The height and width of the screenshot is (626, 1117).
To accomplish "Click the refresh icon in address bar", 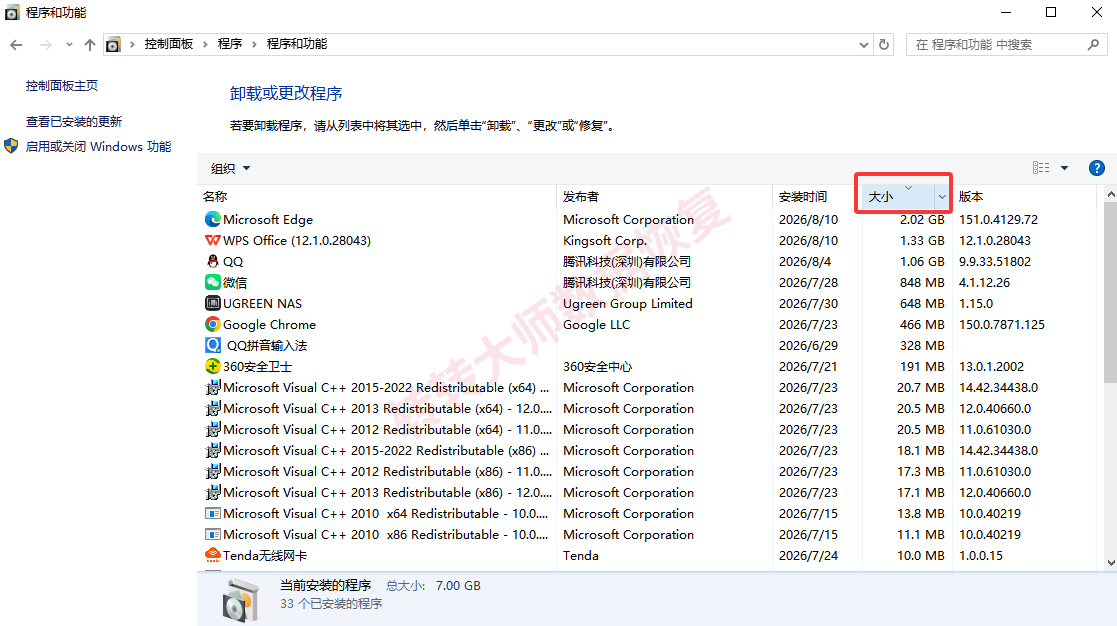I will point(884,44).
